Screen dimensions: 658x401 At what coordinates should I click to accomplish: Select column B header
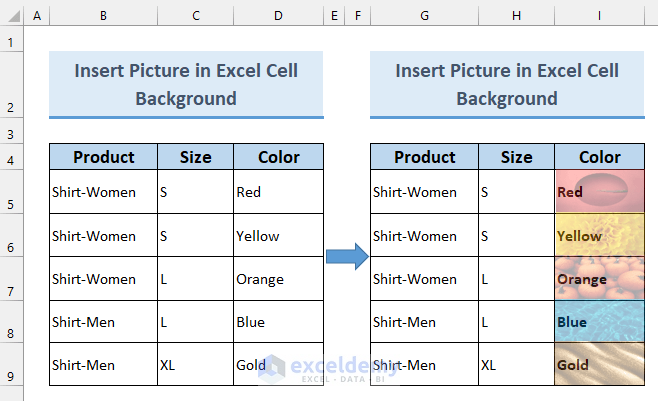[x=103, y=16]
